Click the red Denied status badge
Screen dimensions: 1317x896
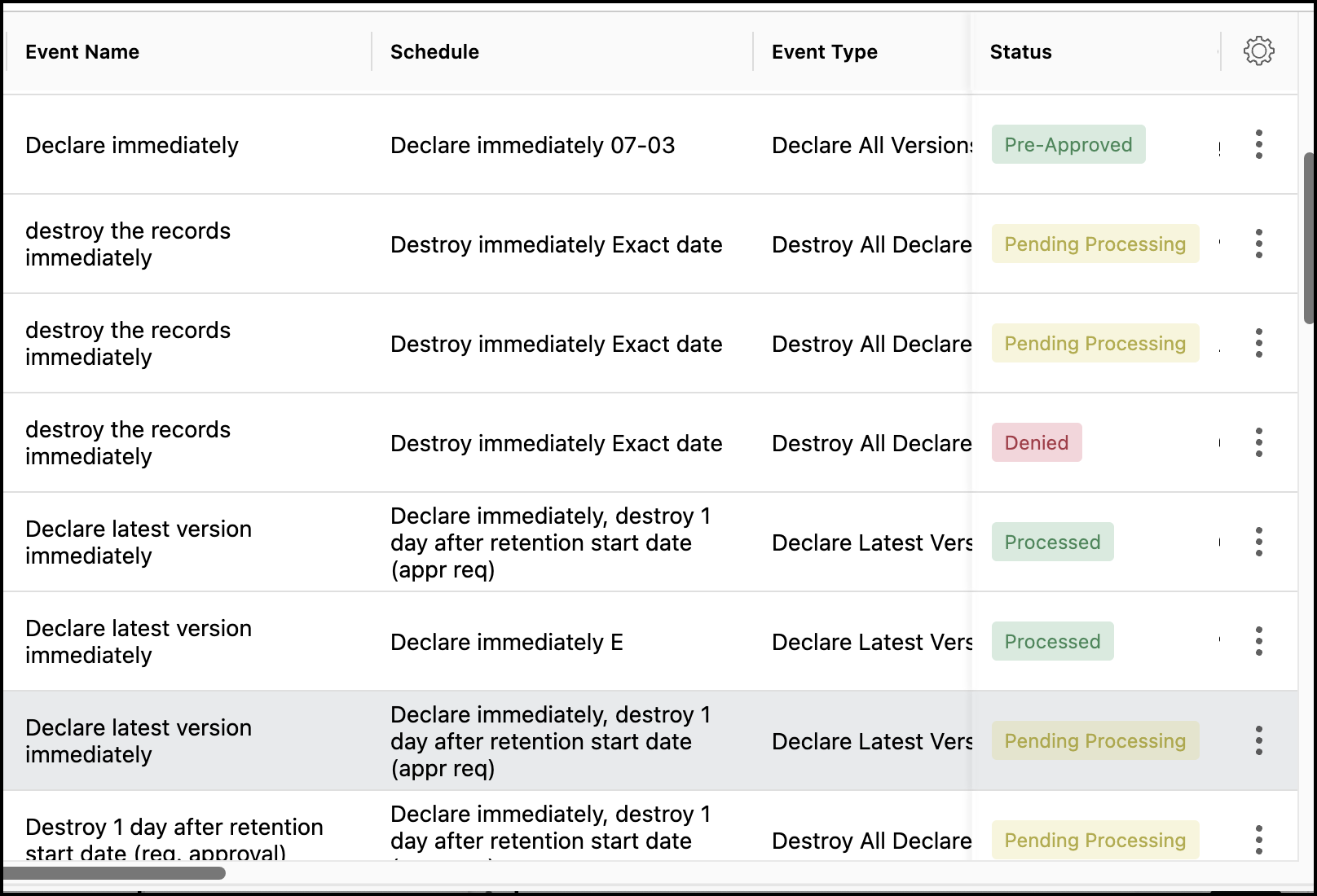1036,443
